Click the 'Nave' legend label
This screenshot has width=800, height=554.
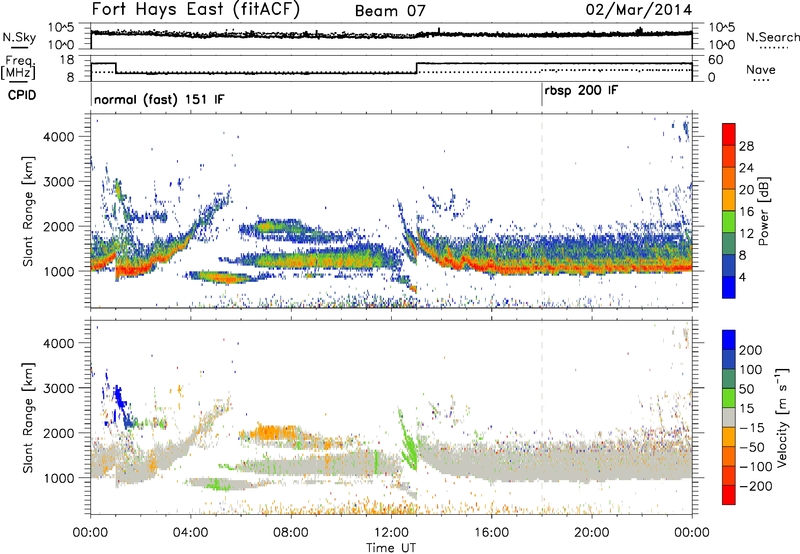point(761,69)
